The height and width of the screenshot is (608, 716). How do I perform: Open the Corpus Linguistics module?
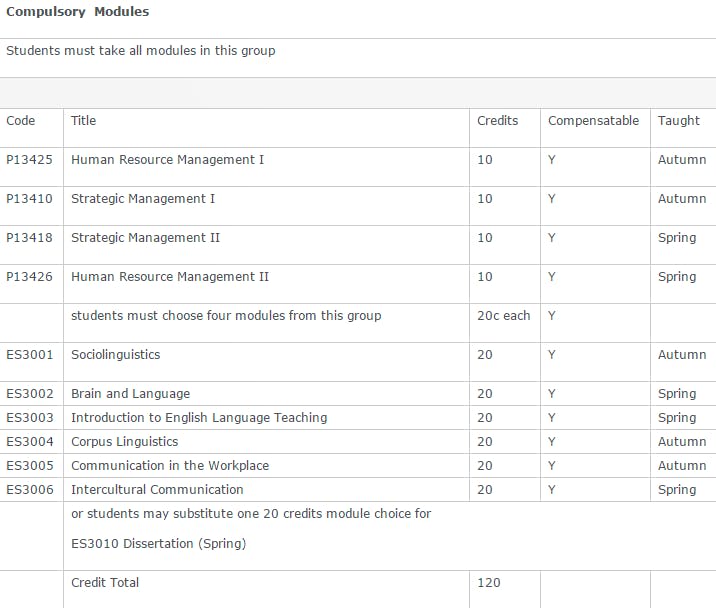[124, 442]
